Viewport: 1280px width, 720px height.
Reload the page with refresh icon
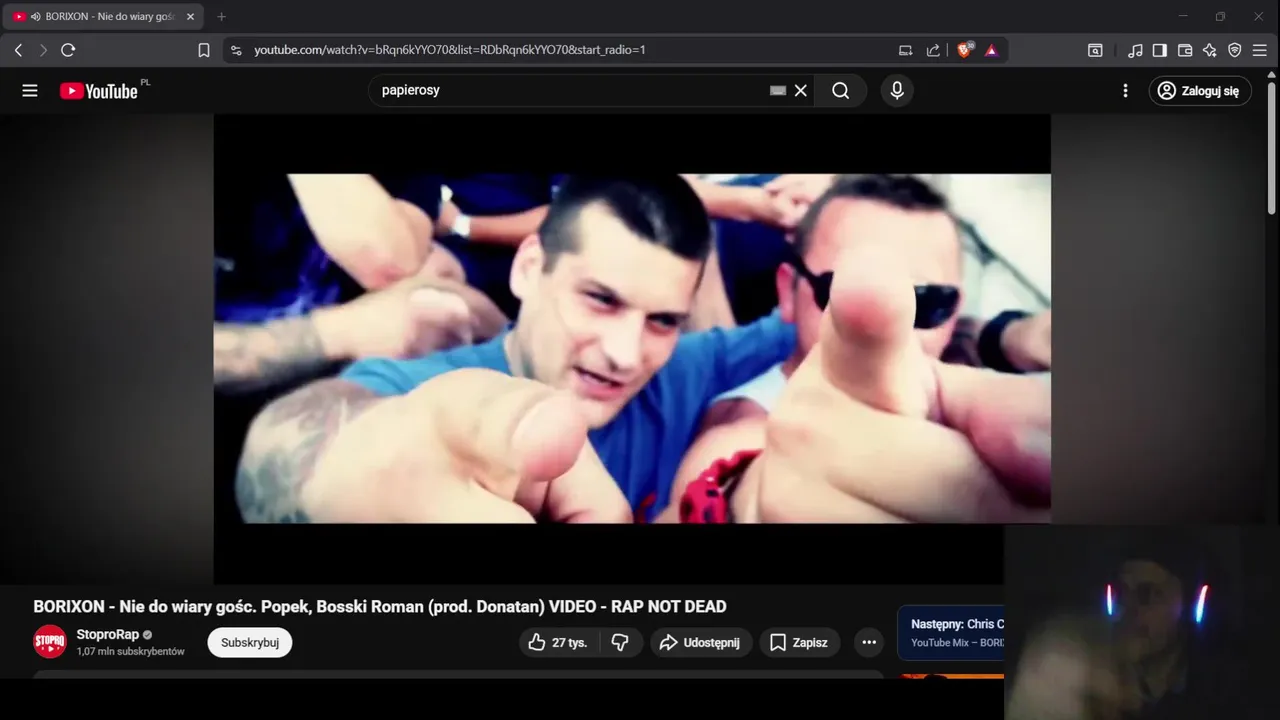click(68, 50)
